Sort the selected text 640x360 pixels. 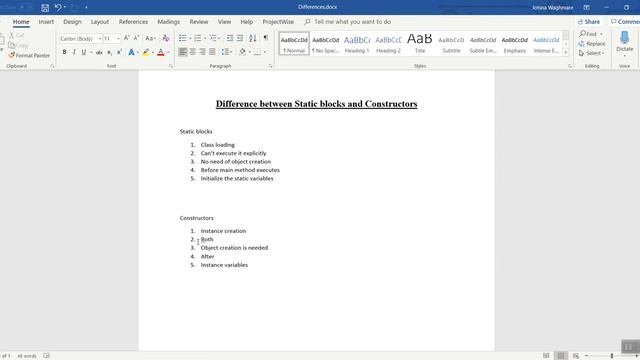point(253,38)
